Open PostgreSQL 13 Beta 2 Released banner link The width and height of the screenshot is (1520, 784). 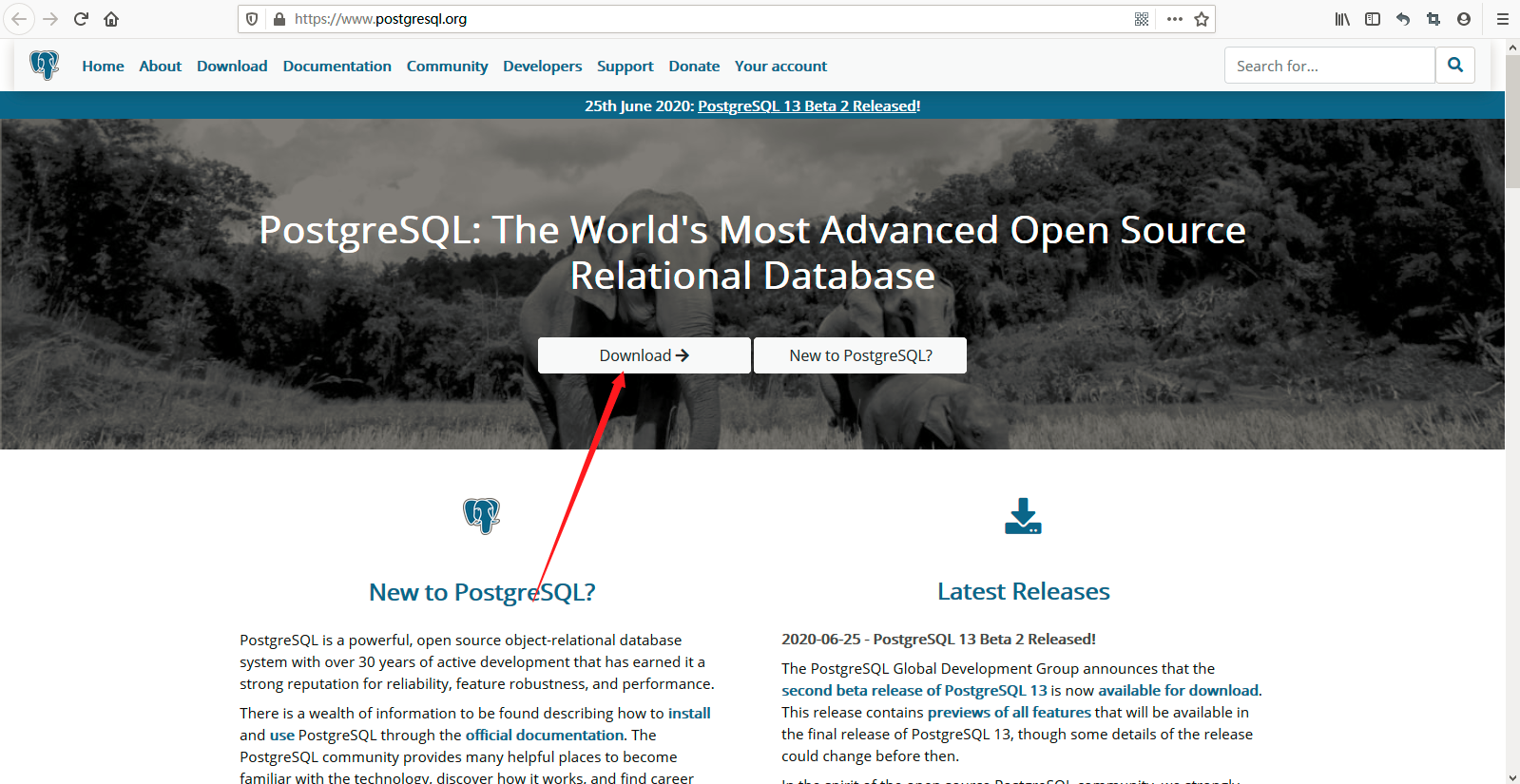[807, 105]
